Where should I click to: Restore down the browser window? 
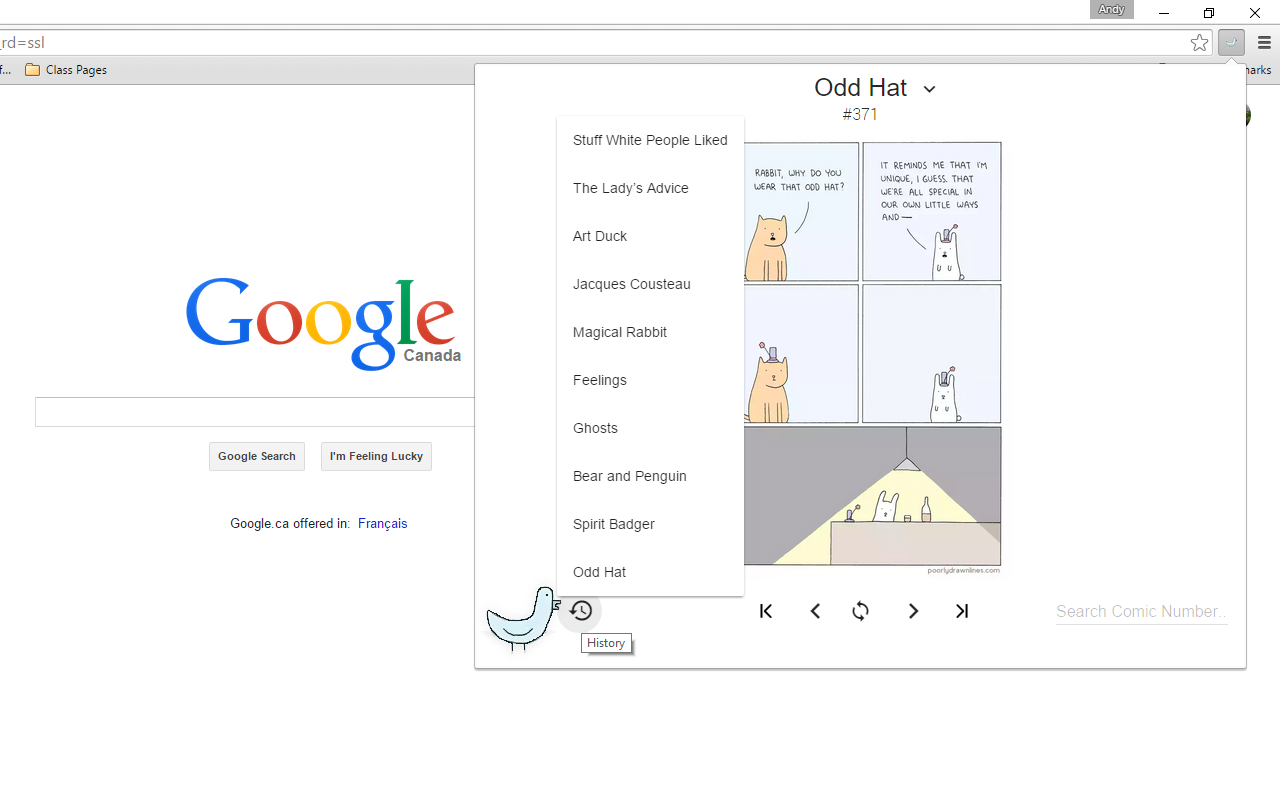[x=1209, y=13]
